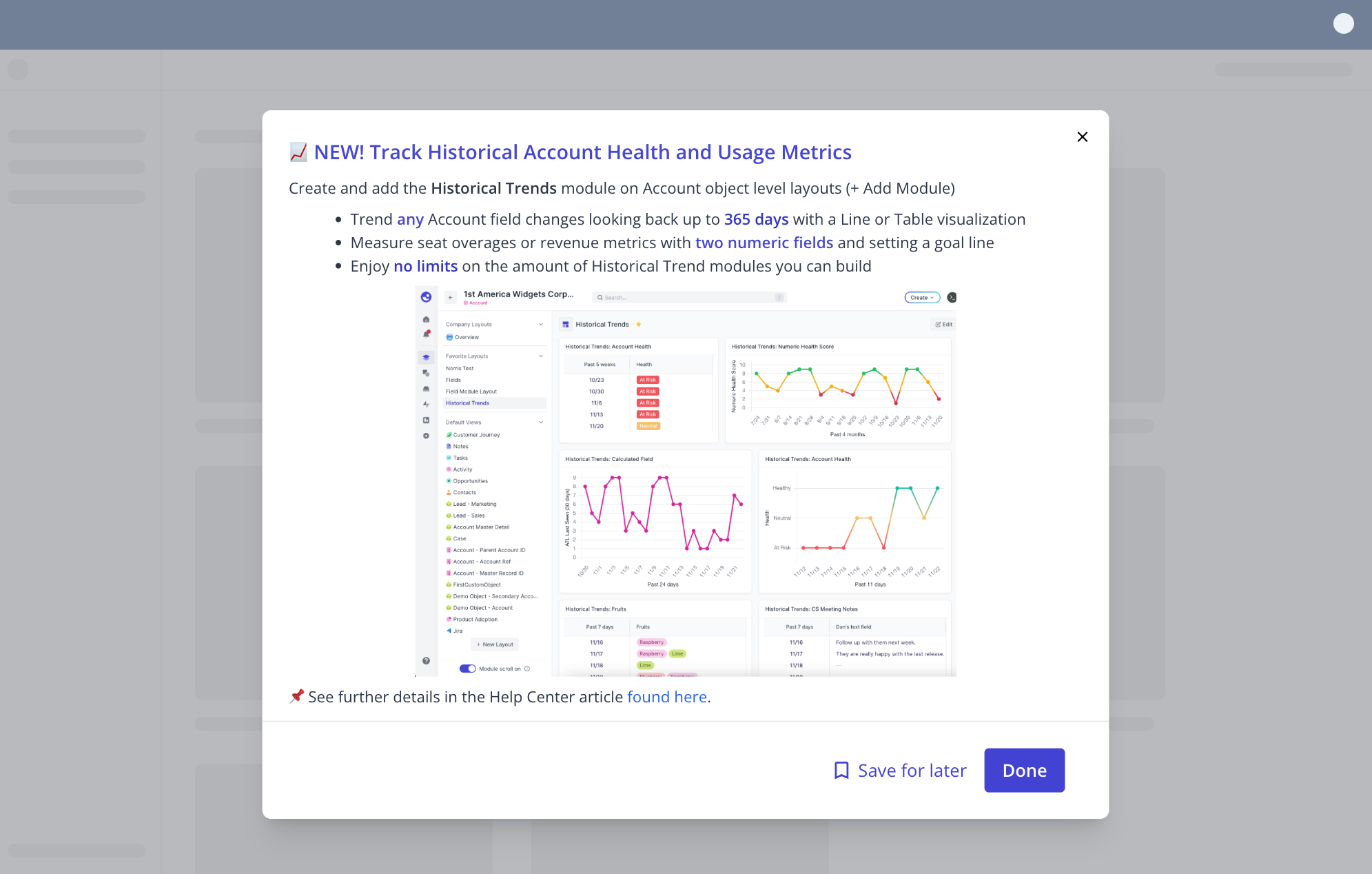Click the layers icon in the sidebar

tap(426, 357)
